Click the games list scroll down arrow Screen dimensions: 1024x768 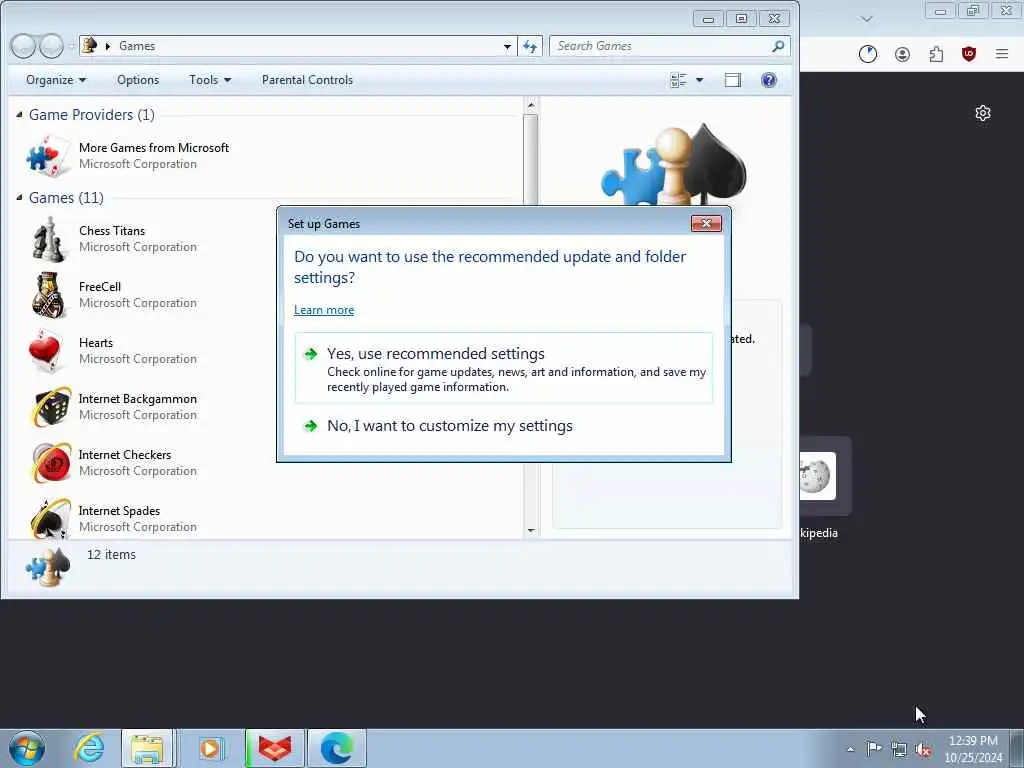531,530
